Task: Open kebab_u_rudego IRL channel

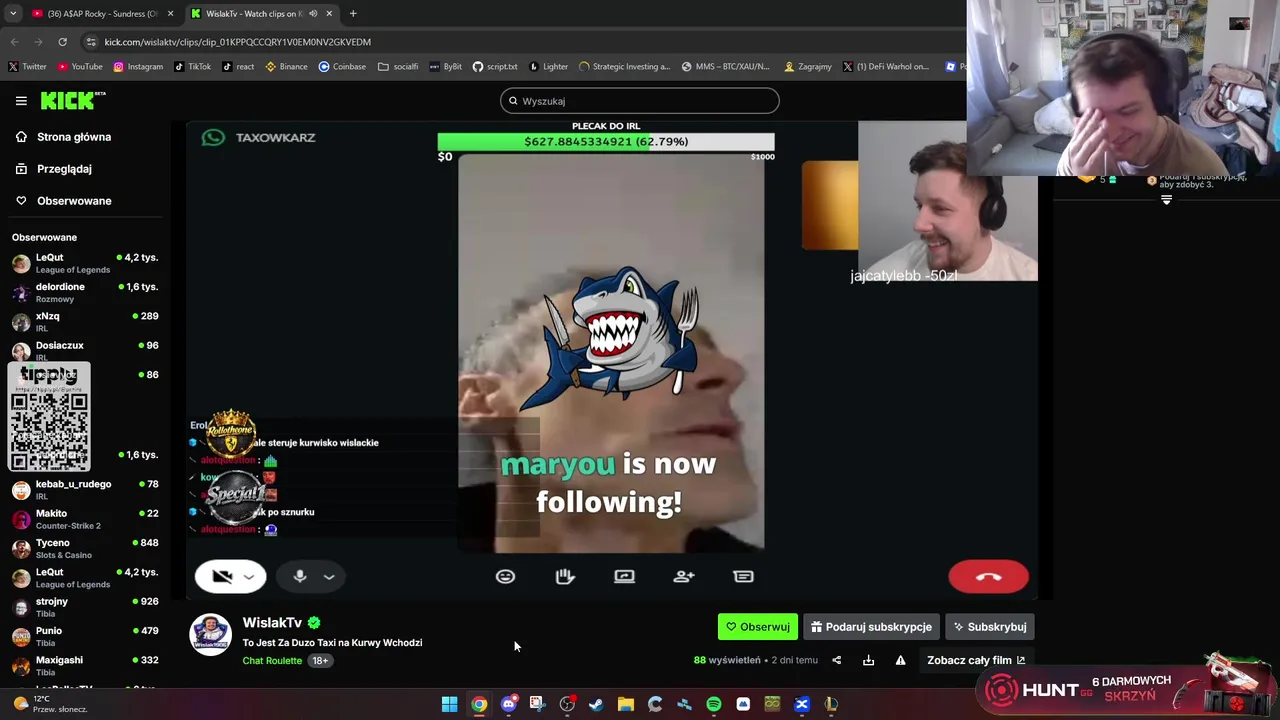Action: [85, 489]
